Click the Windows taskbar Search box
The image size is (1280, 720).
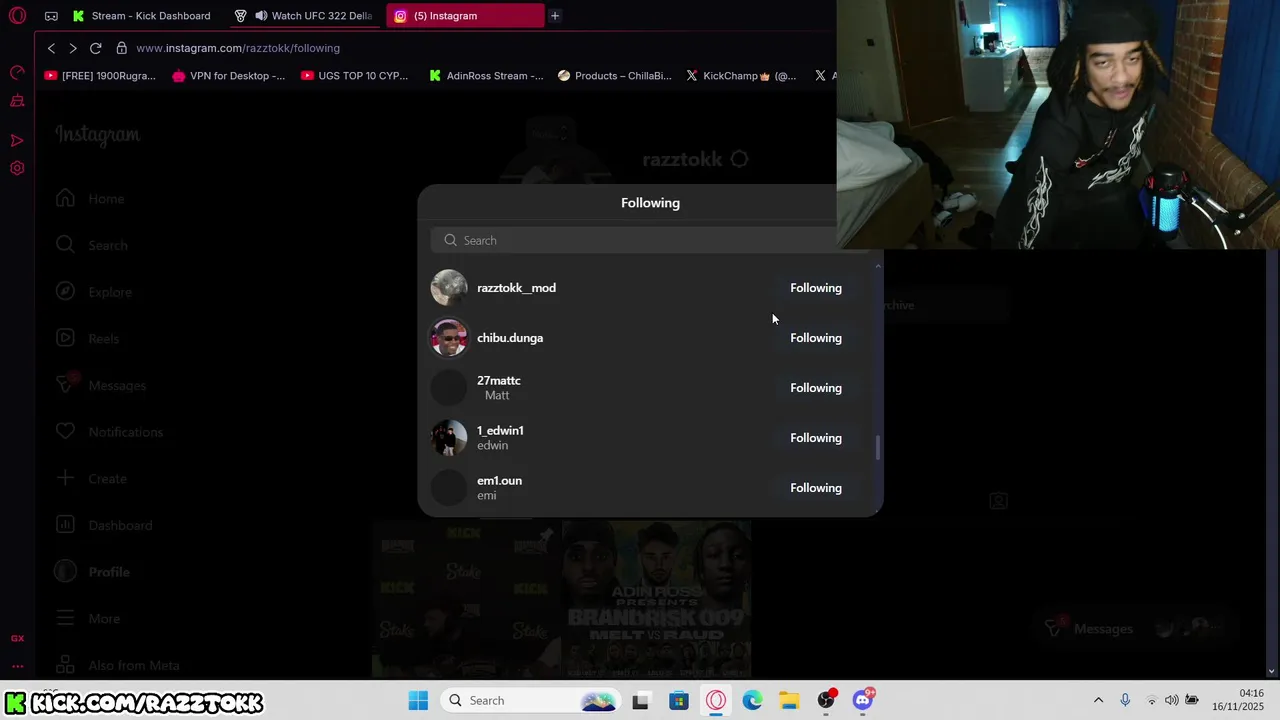click(530, 700)
